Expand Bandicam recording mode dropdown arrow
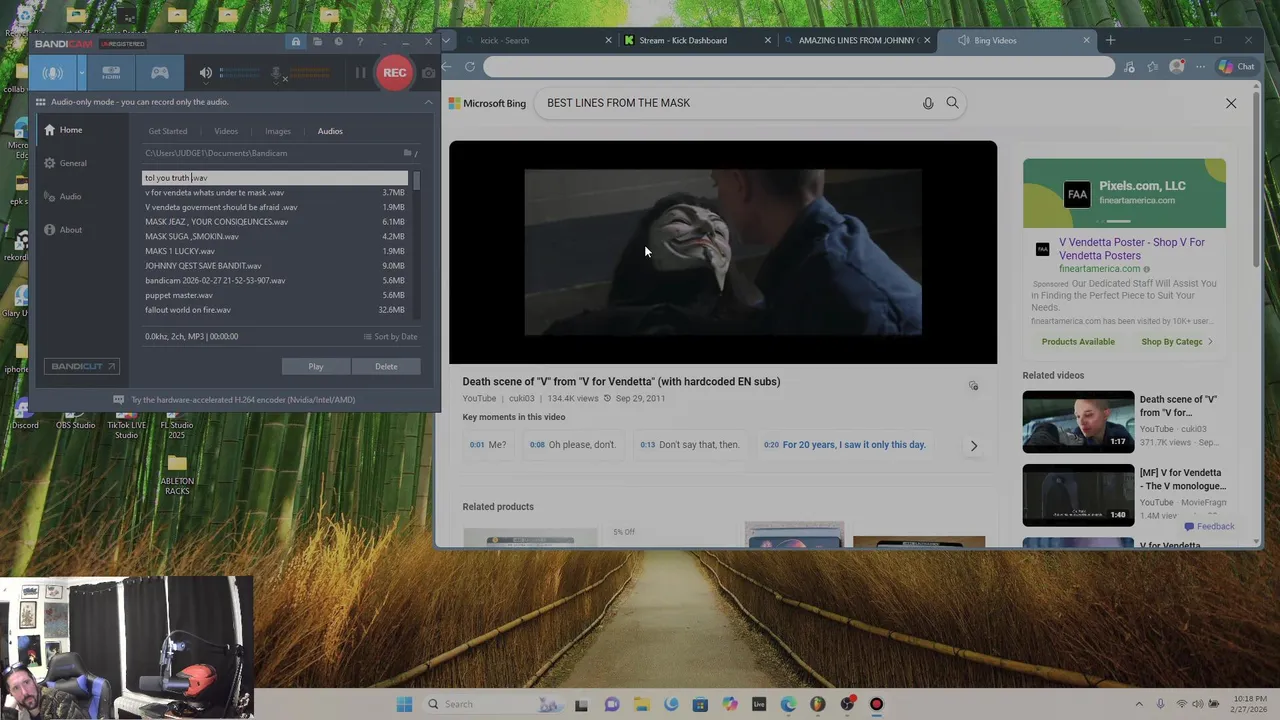Screen dimensions: 1280x720 82,73
